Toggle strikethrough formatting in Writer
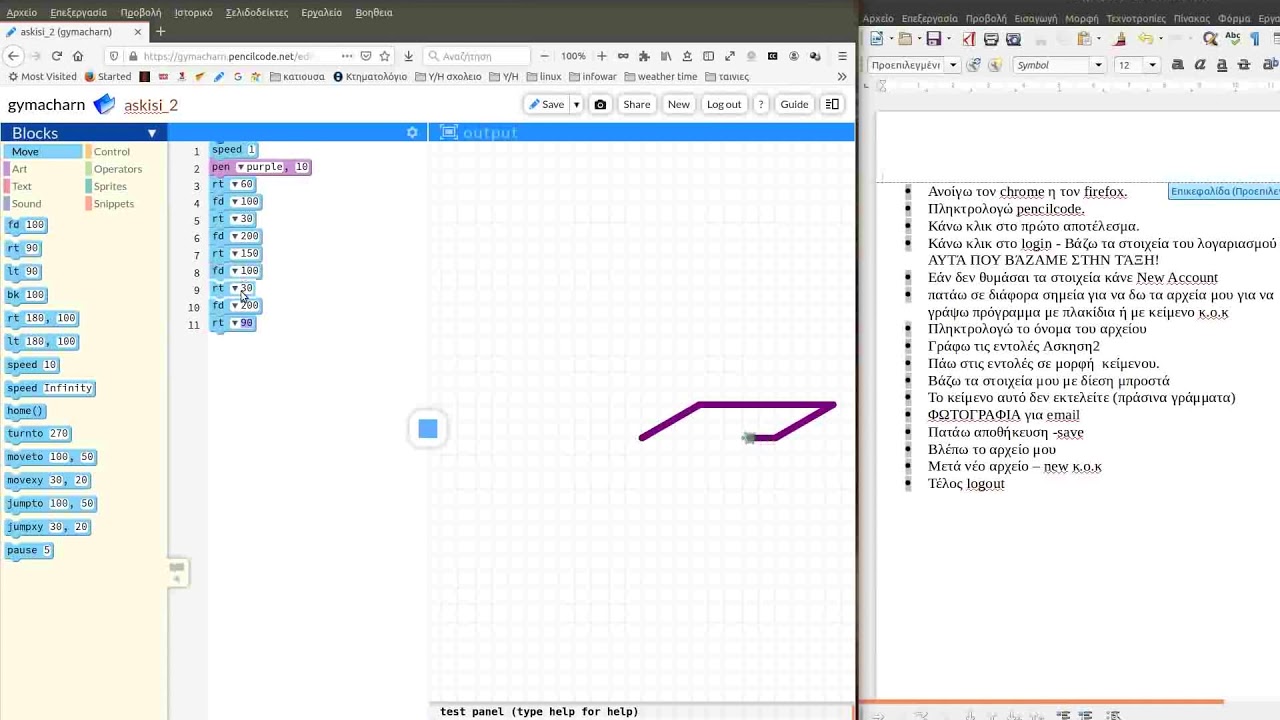The height and width of the screenshot is (720, 1280). click(x=1244, y=65)
